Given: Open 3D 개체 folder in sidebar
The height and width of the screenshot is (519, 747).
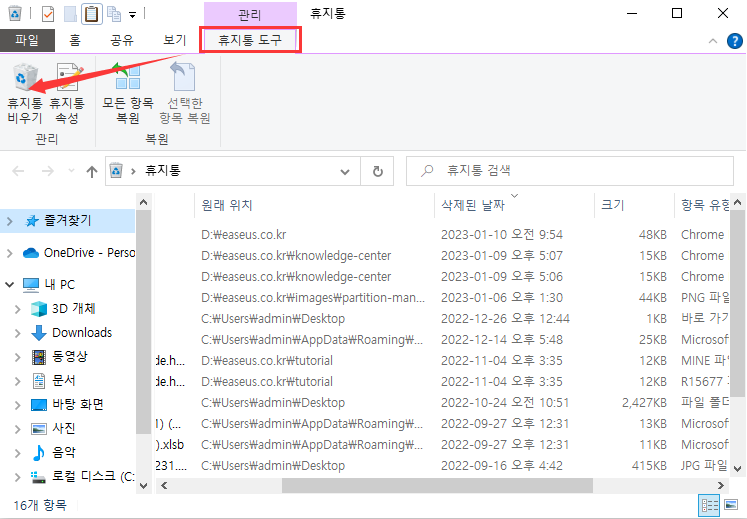Looking at the screenshot, I should [x=63, y=308].
